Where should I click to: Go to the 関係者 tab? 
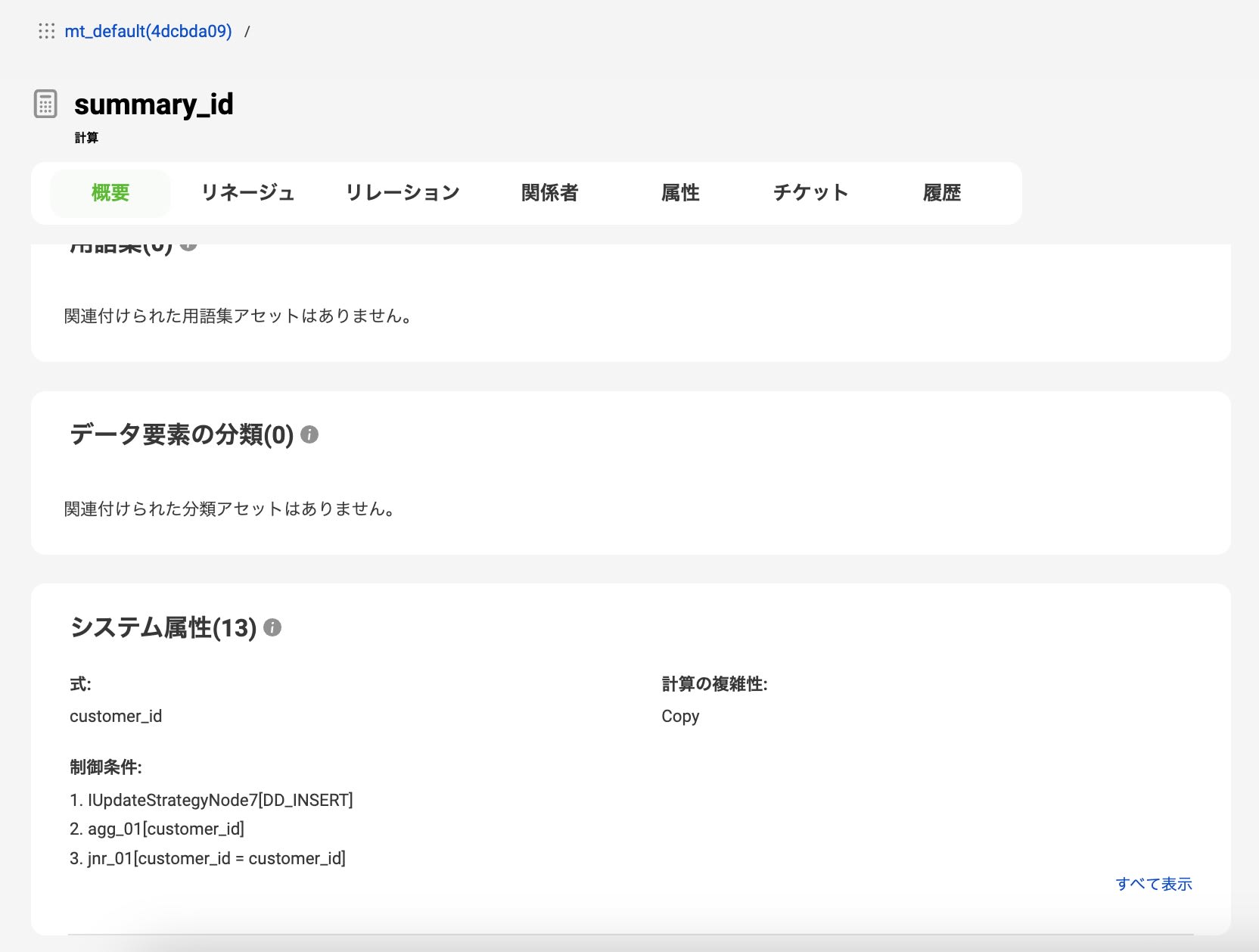coord(550,193)
